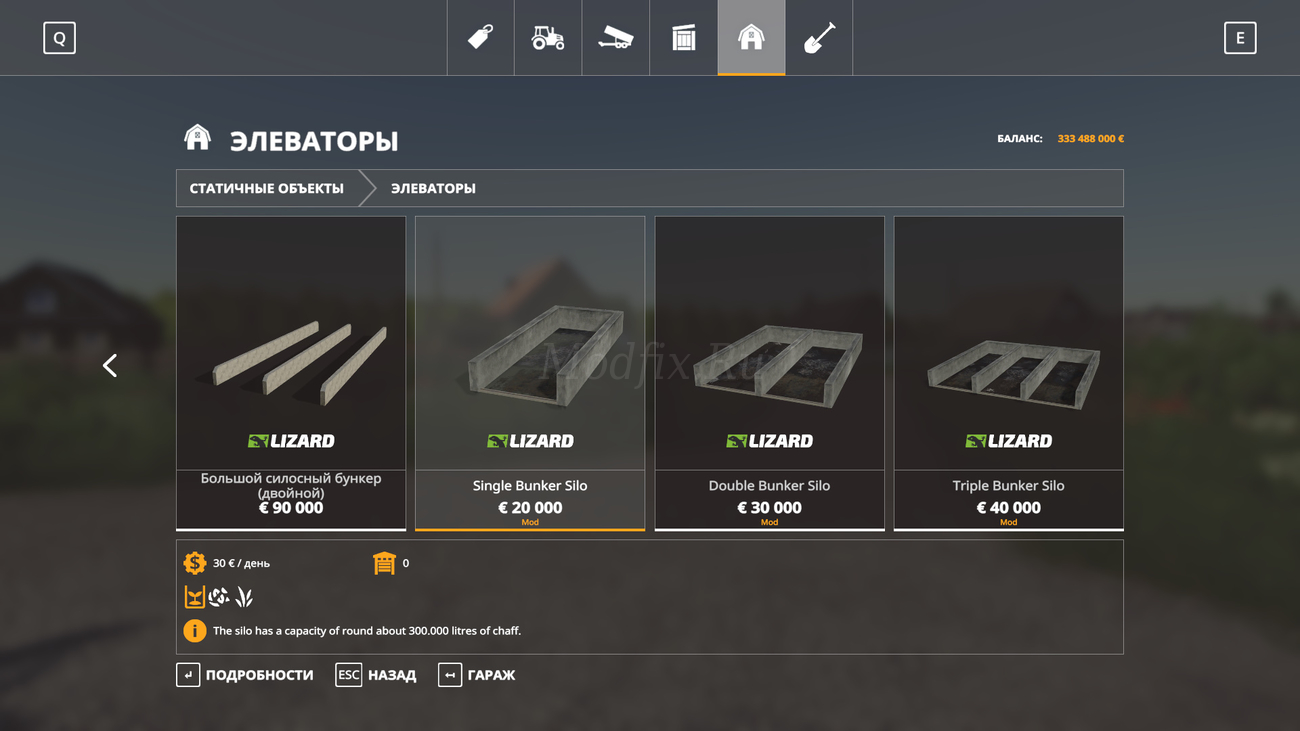Click the orange info icon
Viewport: 1300px width, 731px height.
click(195, 631)
